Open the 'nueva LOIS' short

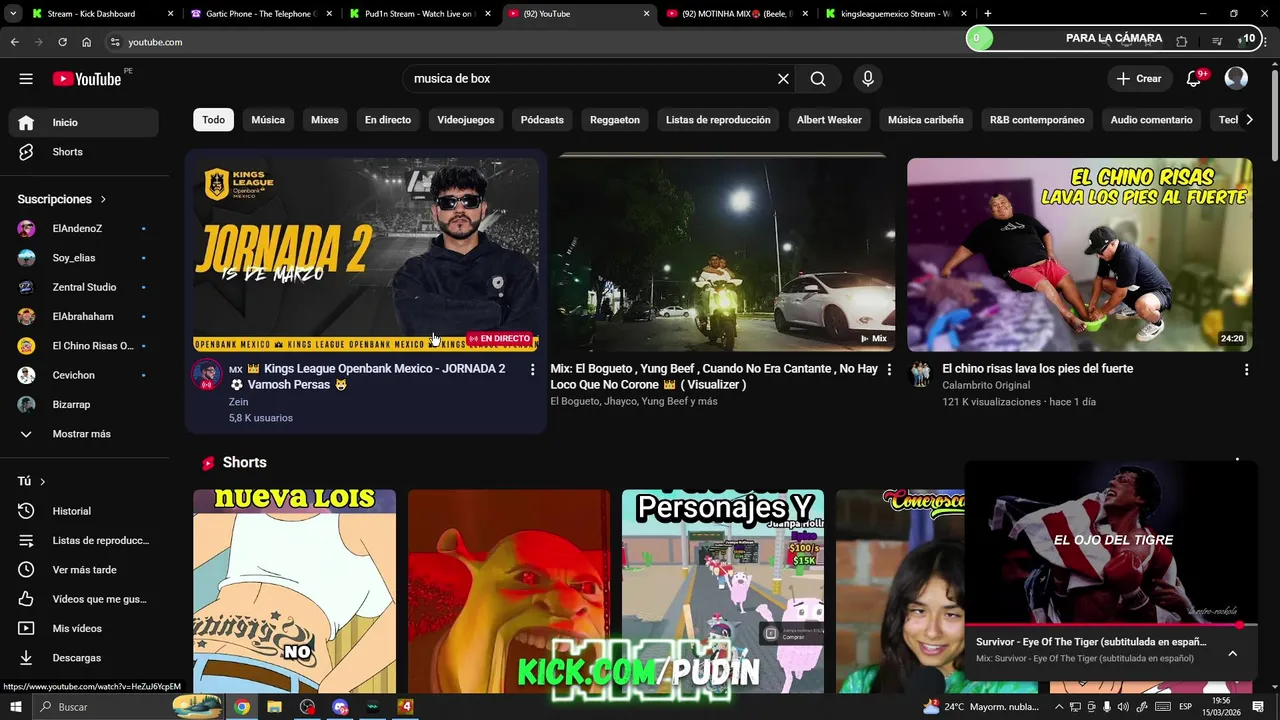click(x=294, y=591)
